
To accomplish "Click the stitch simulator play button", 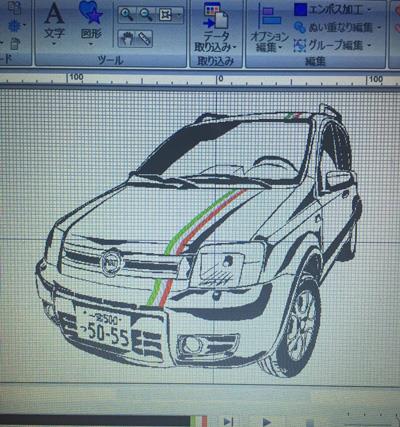I will (x=267, y=422).
